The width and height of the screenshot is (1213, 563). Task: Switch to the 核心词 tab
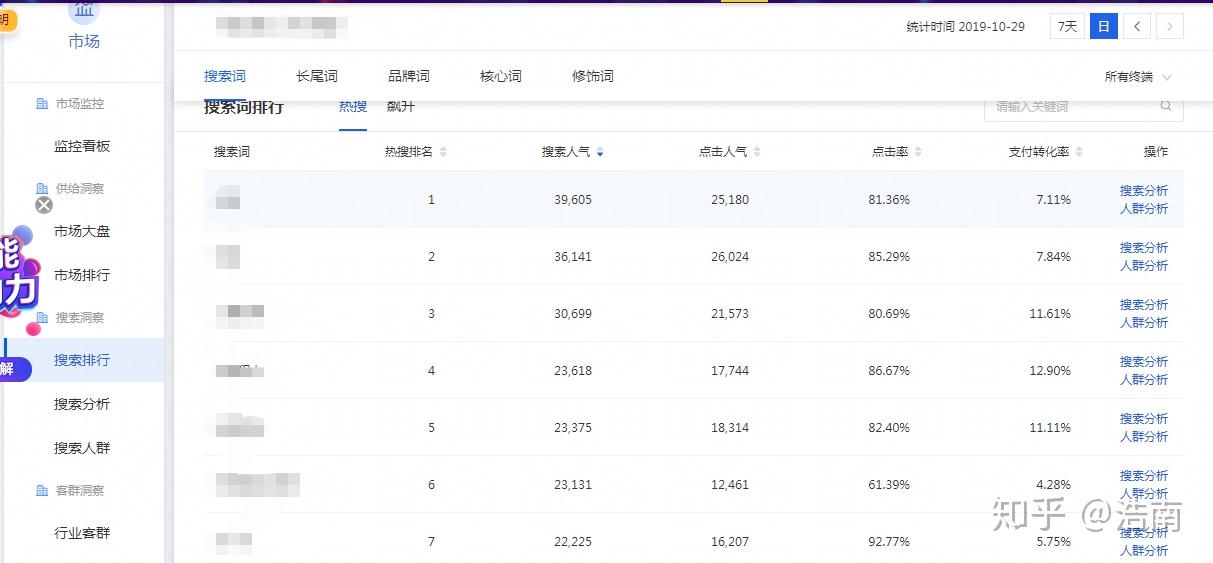click(x=501, y=76)
